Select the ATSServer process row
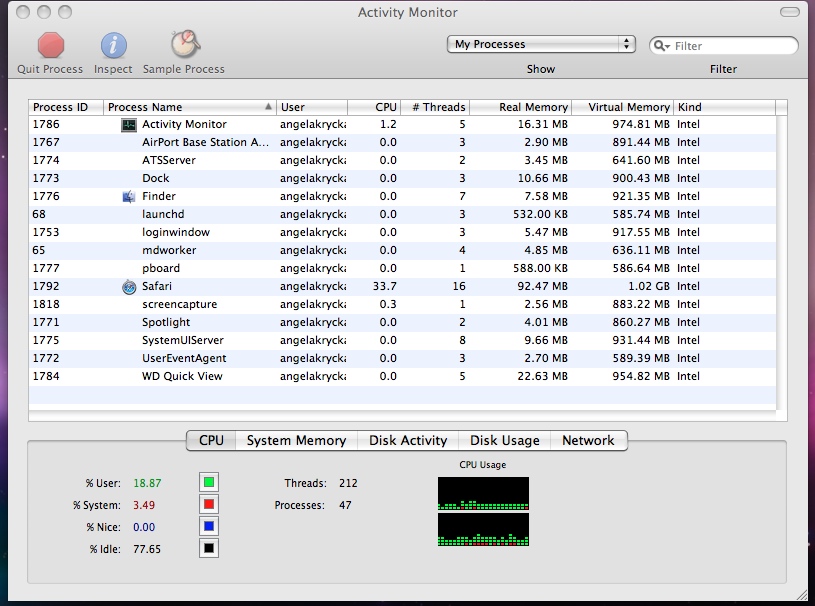This screenshot has height=606, width=815. (402, 161)
